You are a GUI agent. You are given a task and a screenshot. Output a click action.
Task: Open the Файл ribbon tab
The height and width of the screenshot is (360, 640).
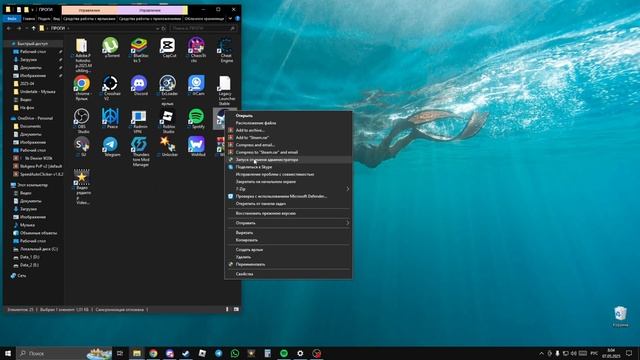[x=12, y=19]
